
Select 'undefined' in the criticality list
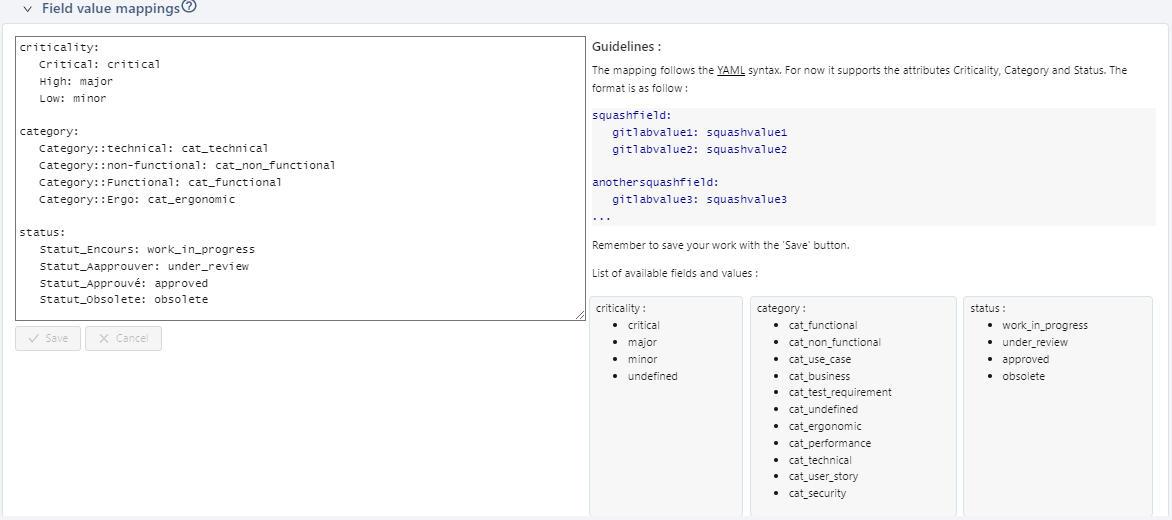pos(652,376)
